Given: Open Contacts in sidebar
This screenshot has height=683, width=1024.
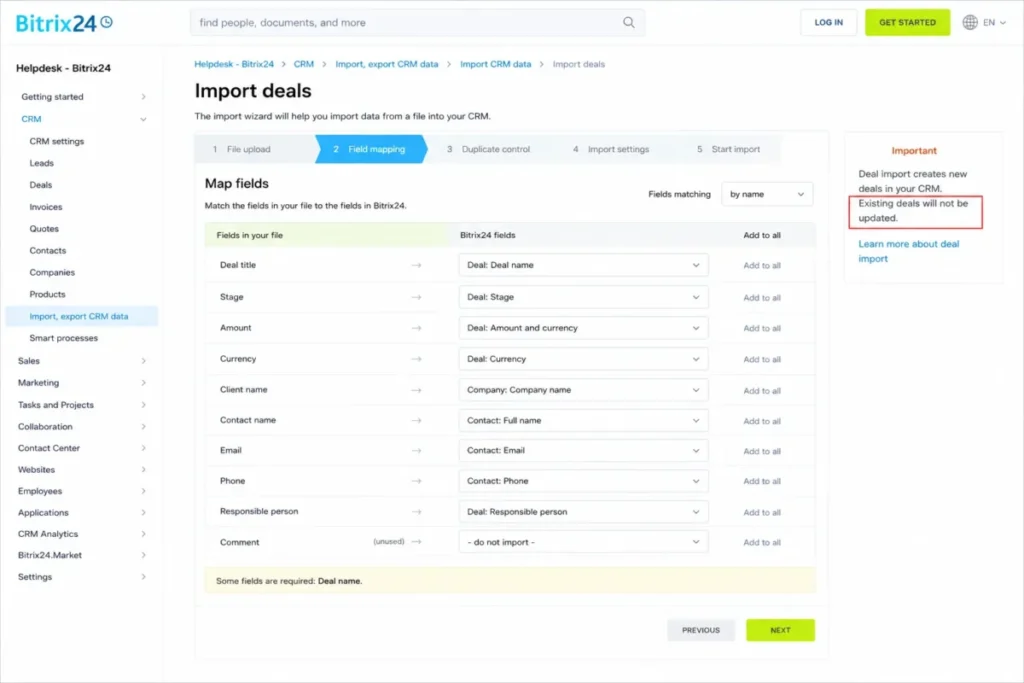Looking at the screenshot, I should [x=48, y=251].
